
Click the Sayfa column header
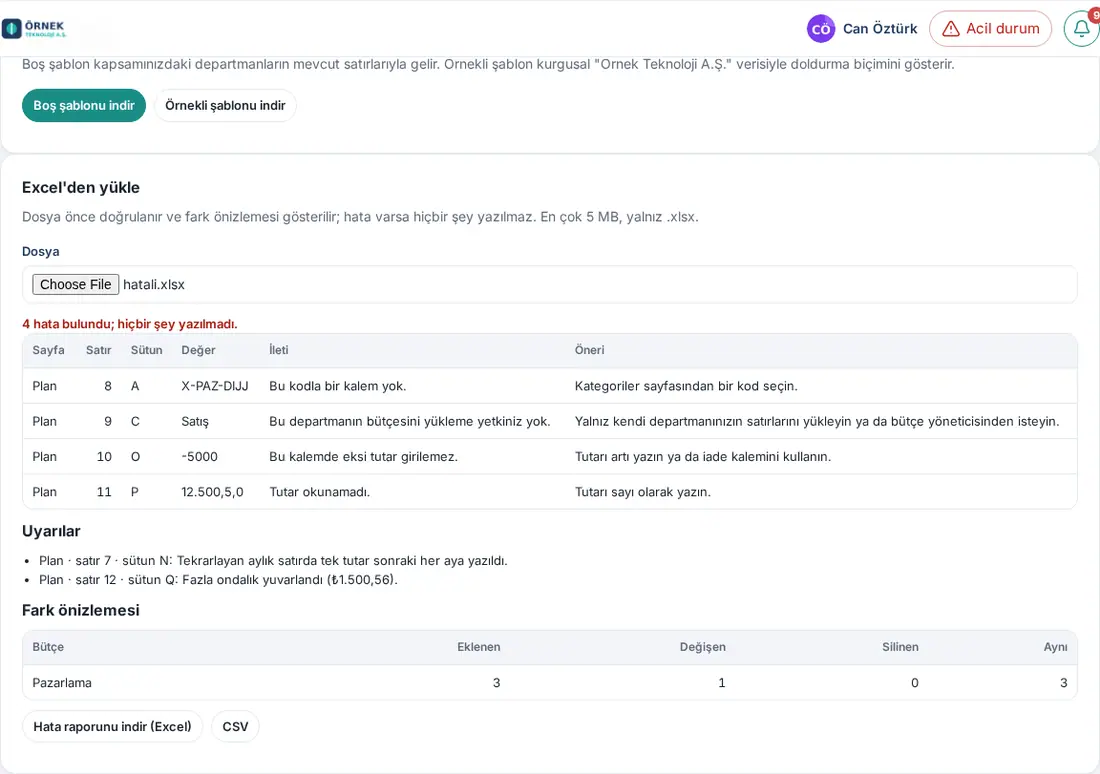coord(48,350)
